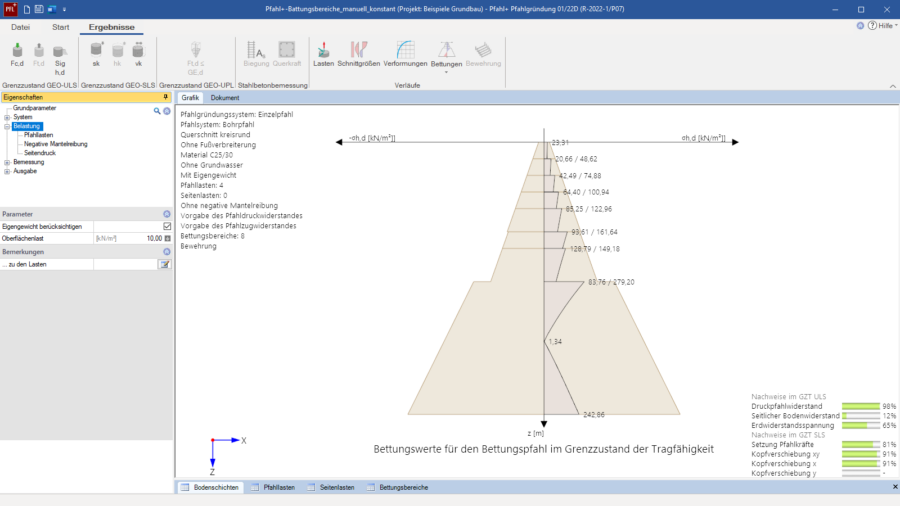
Task: Show the Lasten load diagram
Action: pos(323,53)
